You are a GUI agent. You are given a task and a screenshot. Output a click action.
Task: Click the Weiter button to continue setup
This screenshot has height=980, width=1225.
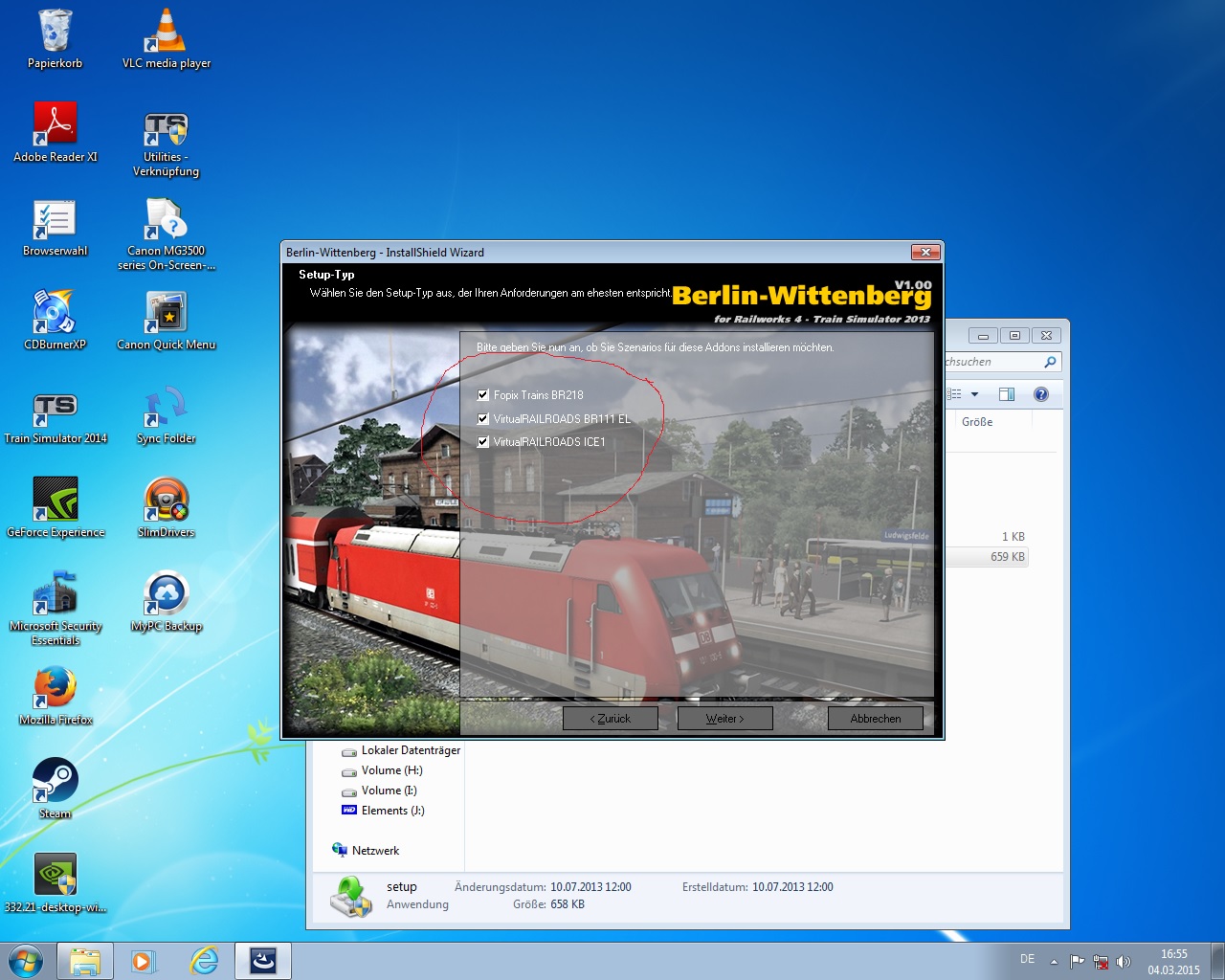point(724,718)
